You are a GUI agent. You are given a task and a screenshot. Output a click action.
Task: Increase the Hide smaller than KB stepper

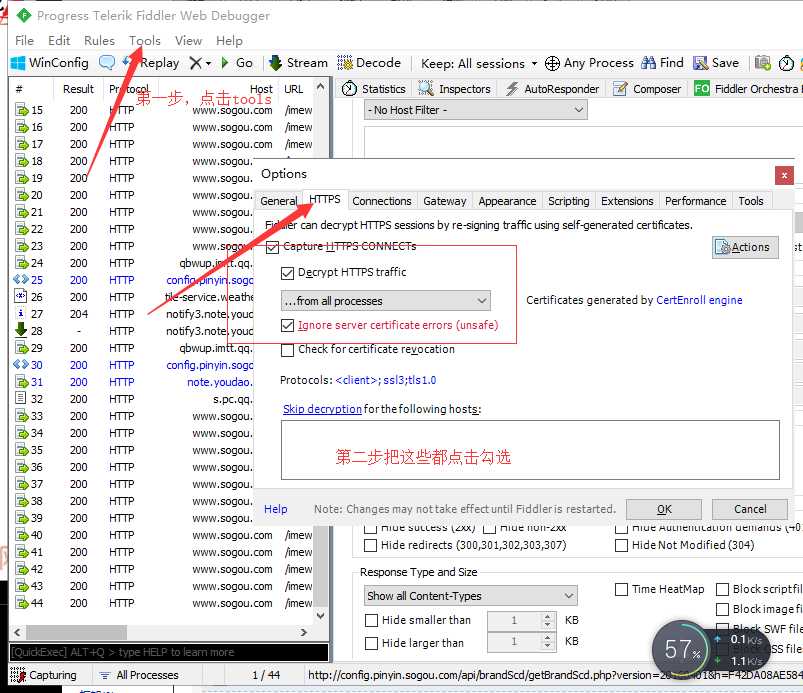pos(547,616)
